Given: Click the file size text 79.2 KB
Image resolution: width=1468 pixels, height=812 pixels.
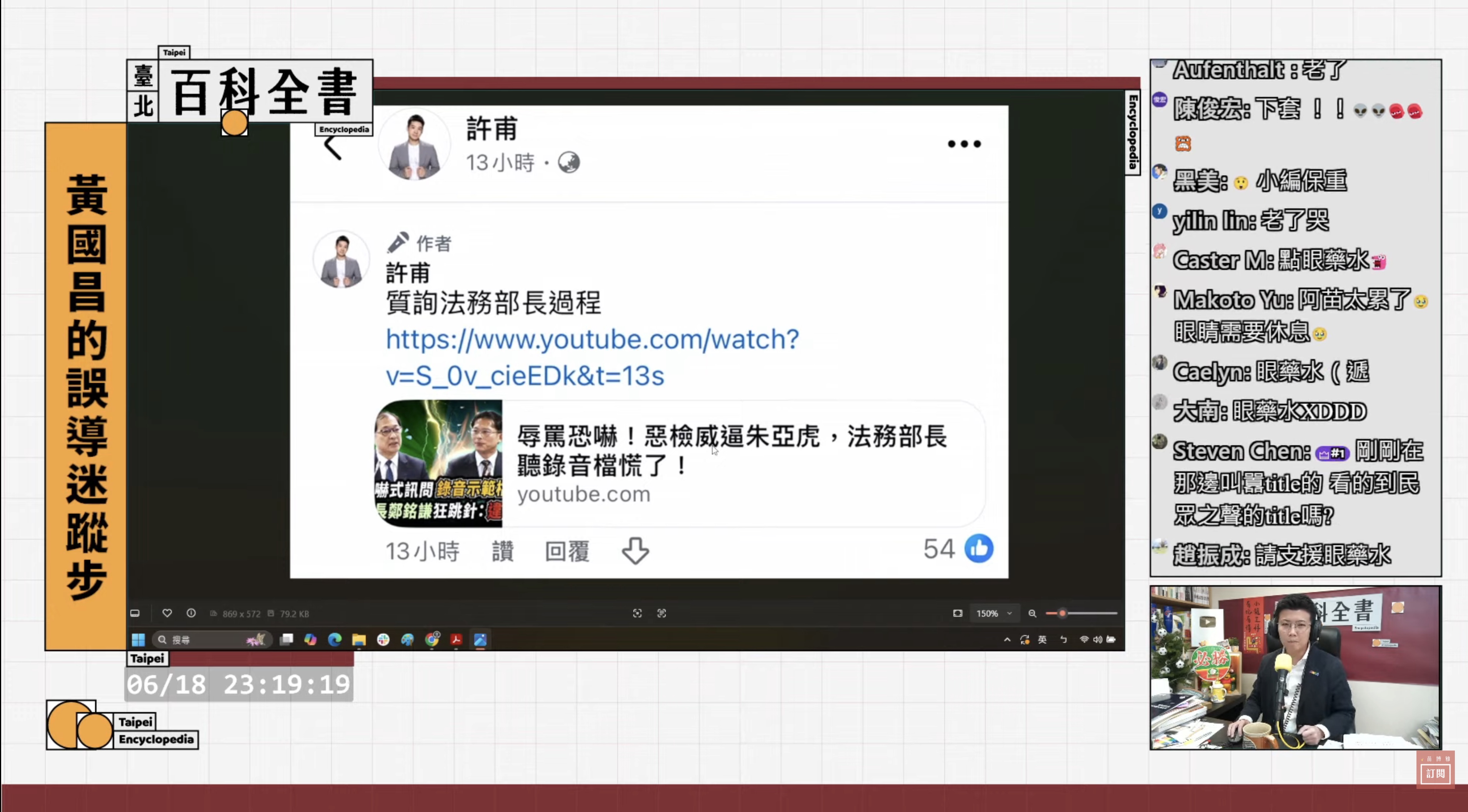Looking at the screenshot, I should tap(294, 614).
